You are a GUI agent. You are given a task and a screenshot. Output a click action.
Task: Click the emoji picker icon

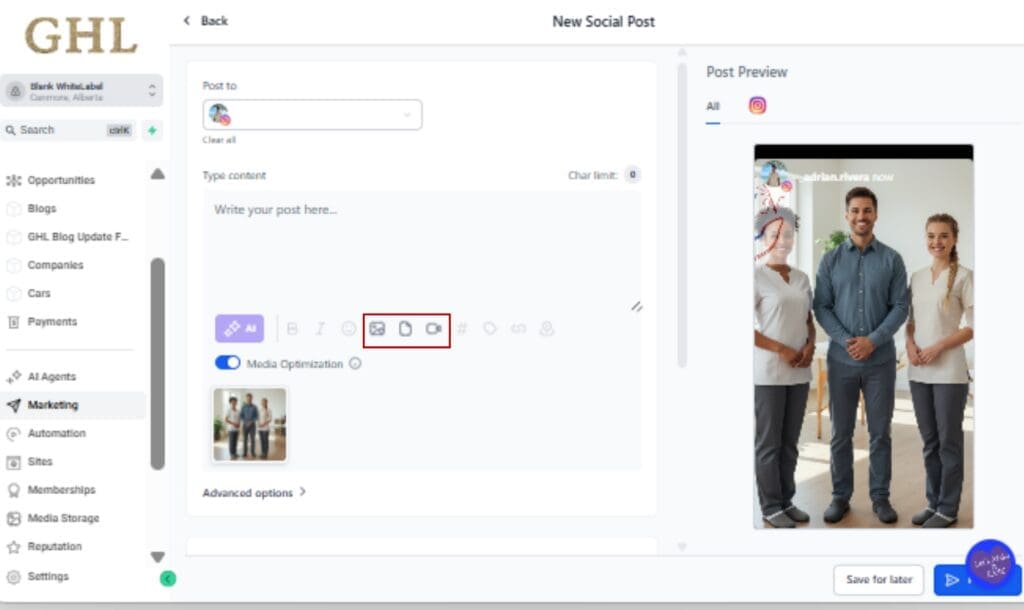point(348,328)
